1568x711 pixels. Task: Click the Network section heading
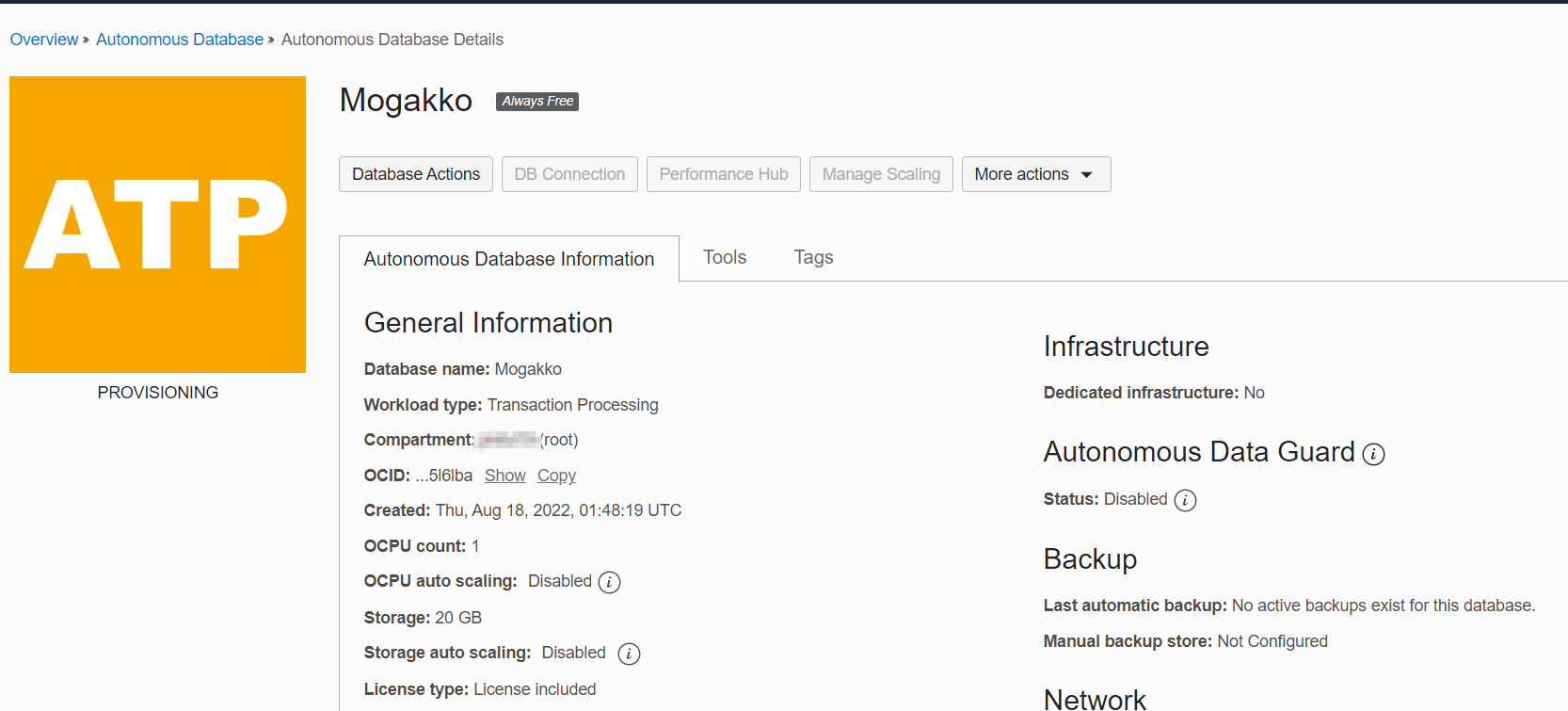click(1095, 699)
